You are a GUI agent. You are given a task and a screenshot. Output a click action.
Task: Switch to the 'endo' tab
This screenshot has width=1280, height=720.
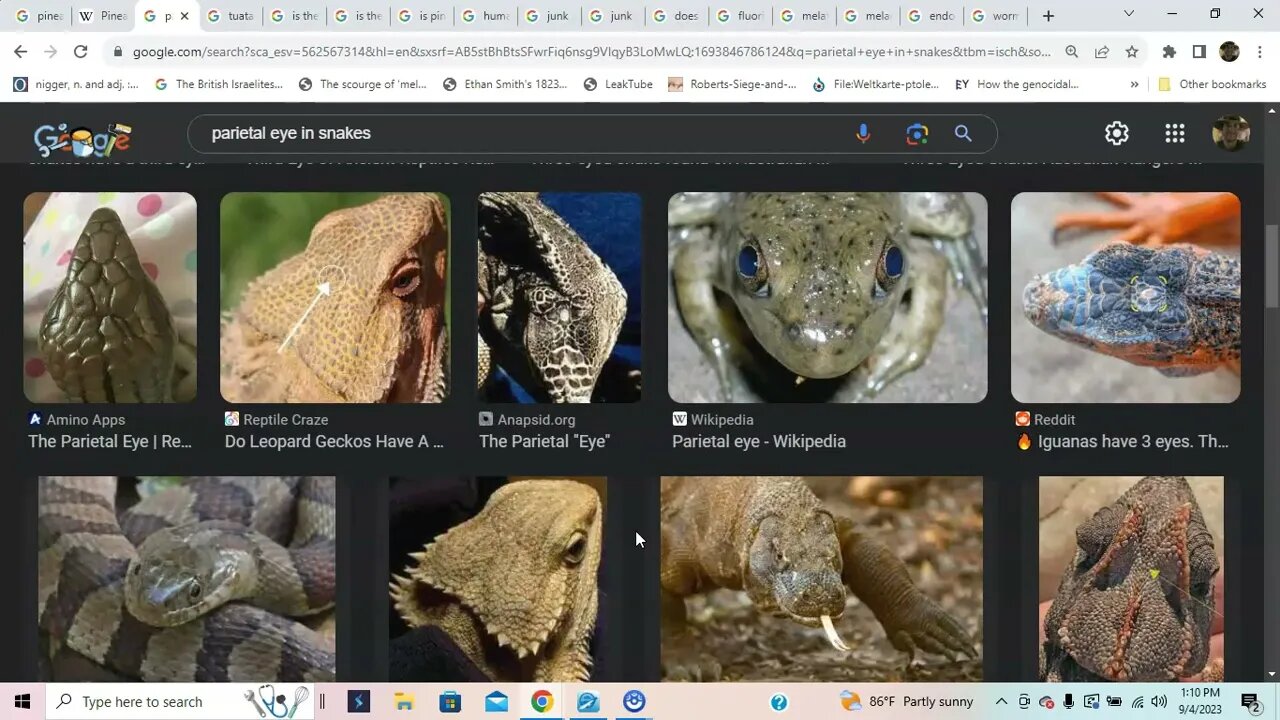click(930, 16)
